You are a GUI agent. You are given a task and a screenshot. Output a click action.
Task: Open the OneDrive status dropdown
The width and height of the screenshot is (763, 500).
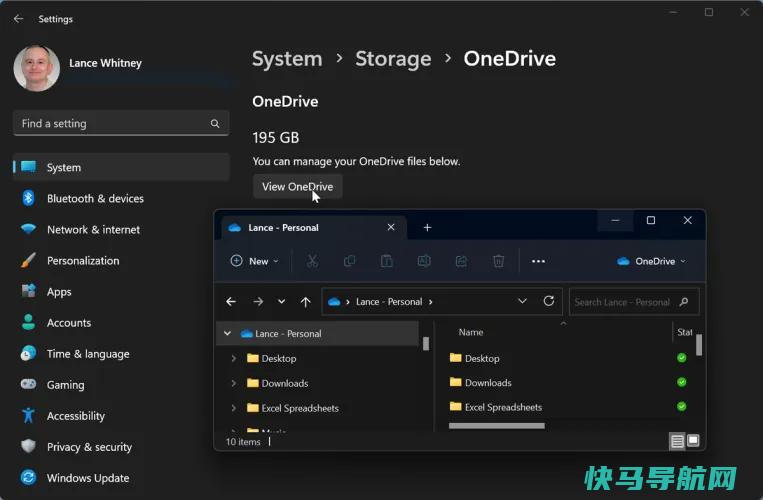pyautogui.click(x=652, y=261)
